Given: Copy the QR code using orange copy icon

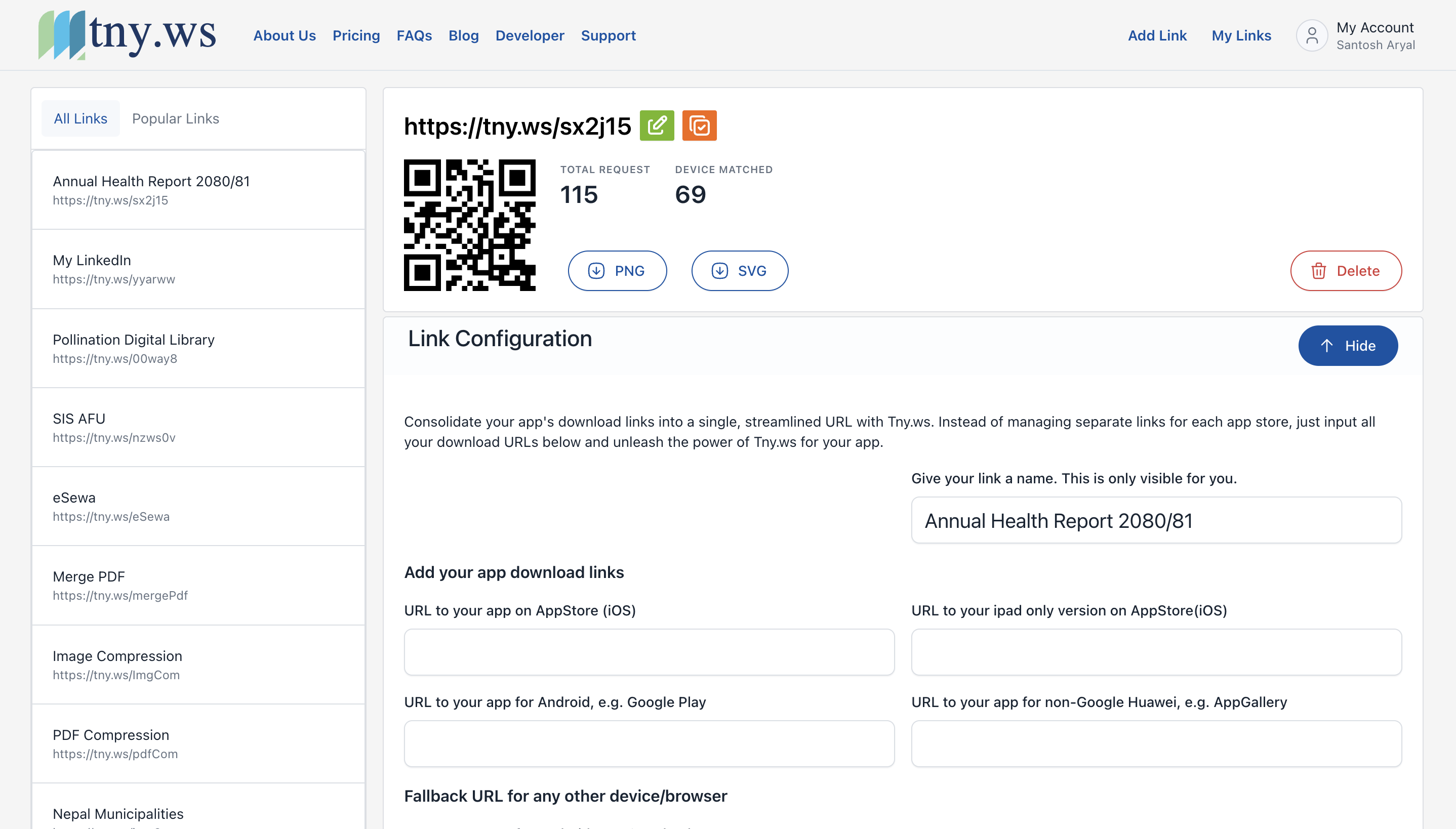Looking at the screenshot, I should 699,126.
